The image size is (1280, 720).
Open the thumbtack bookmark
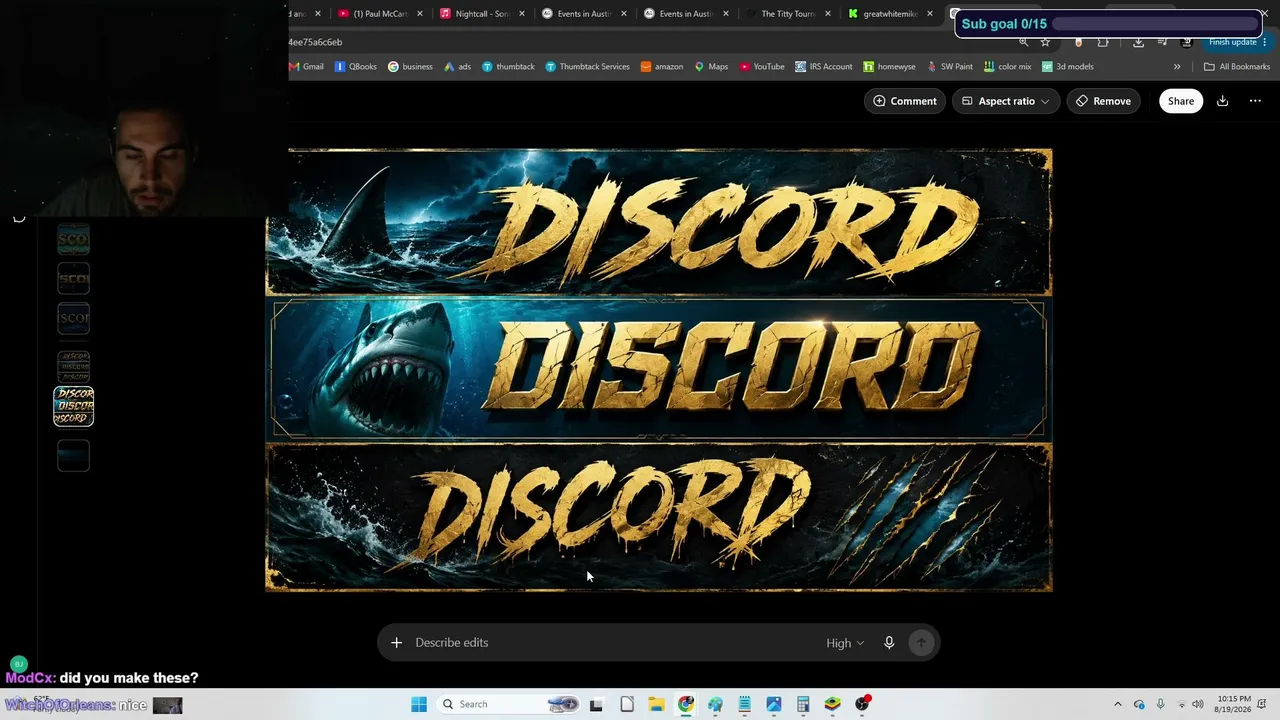[x=508, y=67]
